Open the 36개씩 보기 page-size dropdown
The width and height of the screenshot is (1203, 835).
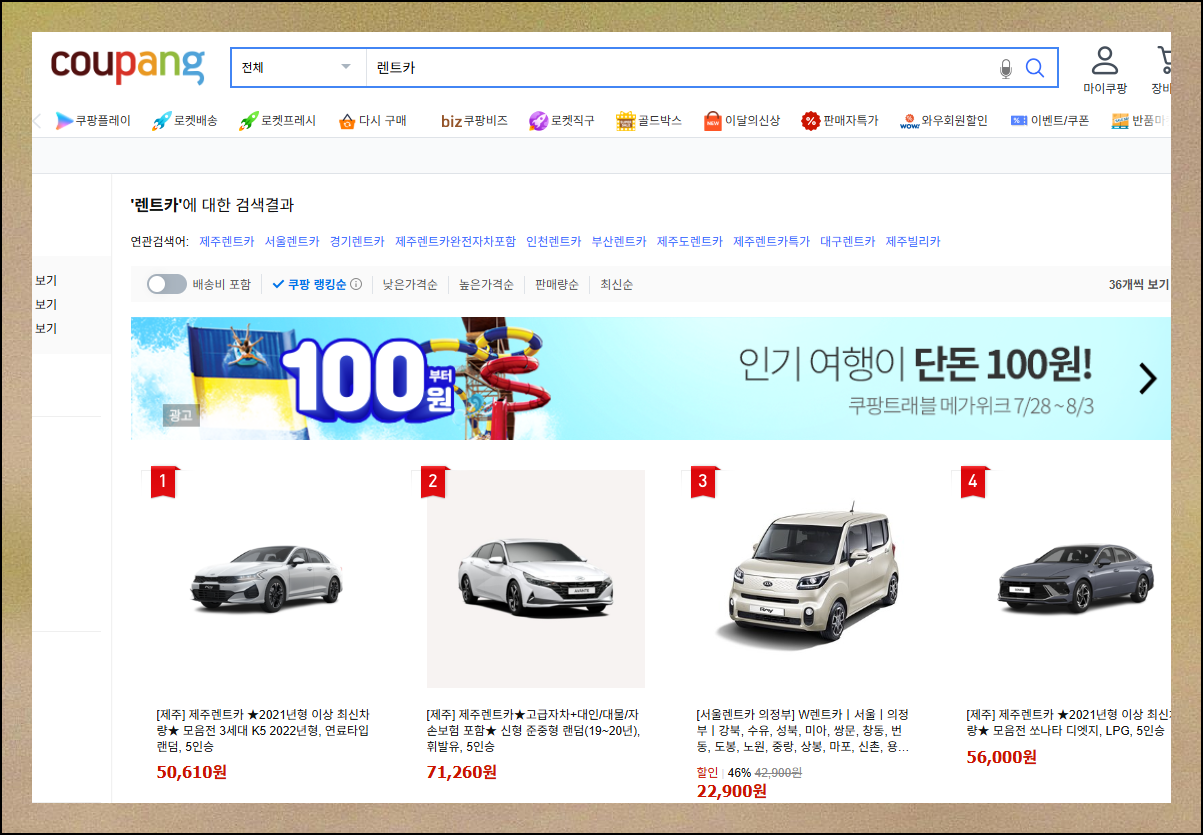tap(1139, 285)
